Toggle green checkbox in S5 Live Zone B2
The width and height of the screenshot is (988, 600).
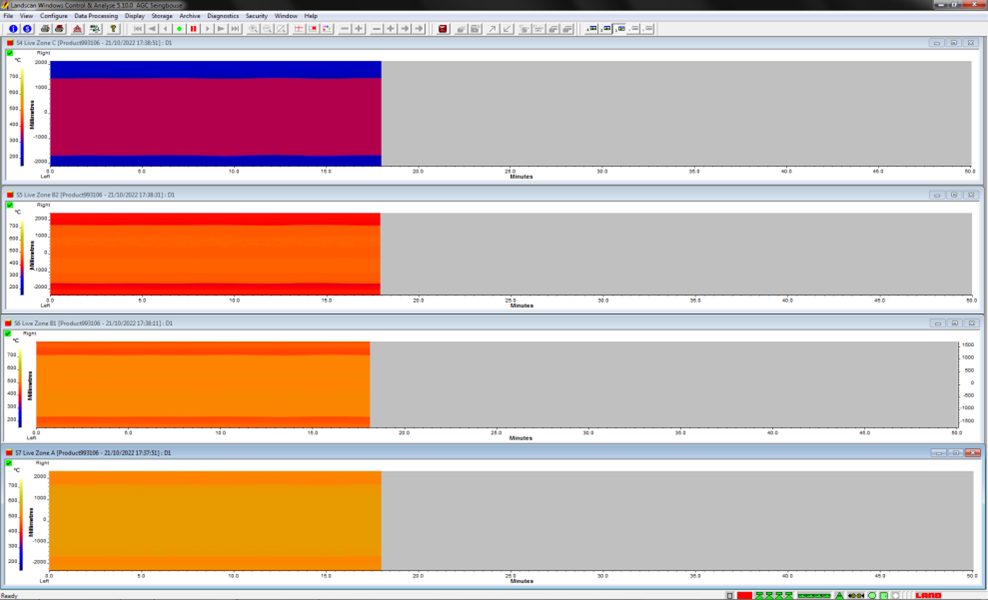(10, 204)
